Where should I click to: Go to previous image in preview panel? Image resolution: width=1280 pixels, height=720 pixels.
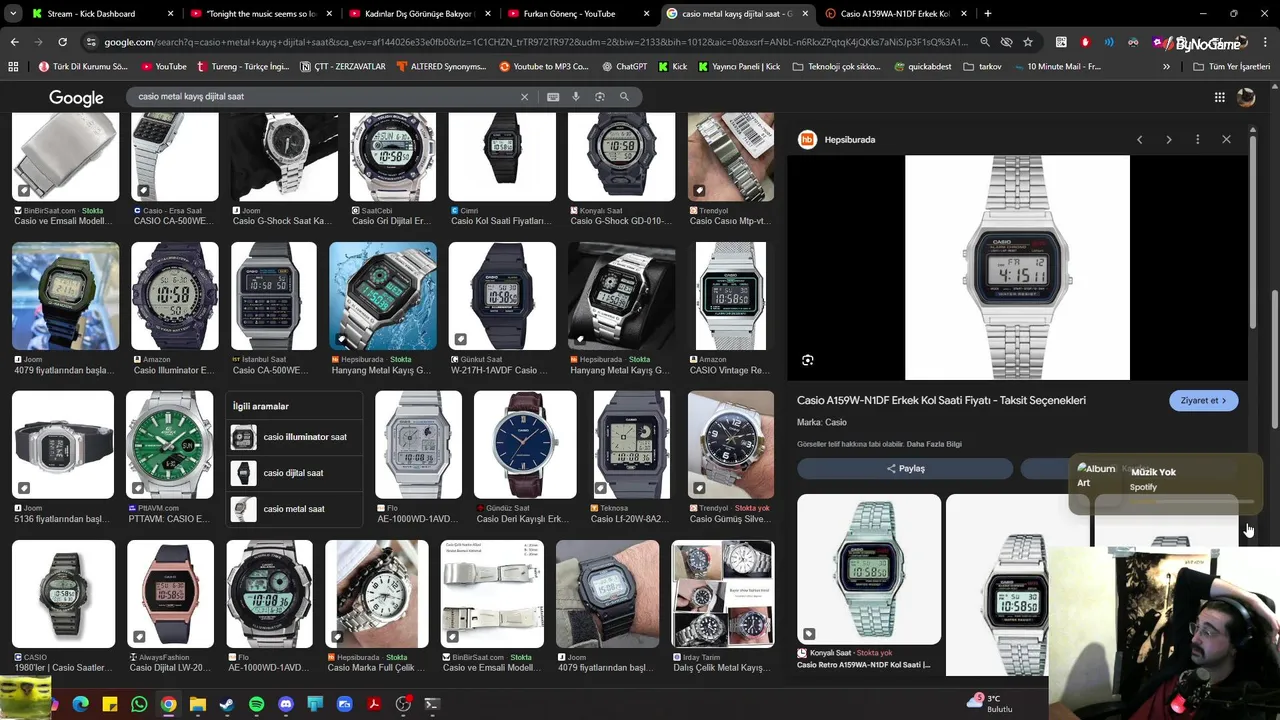[x=1139, y=140]
